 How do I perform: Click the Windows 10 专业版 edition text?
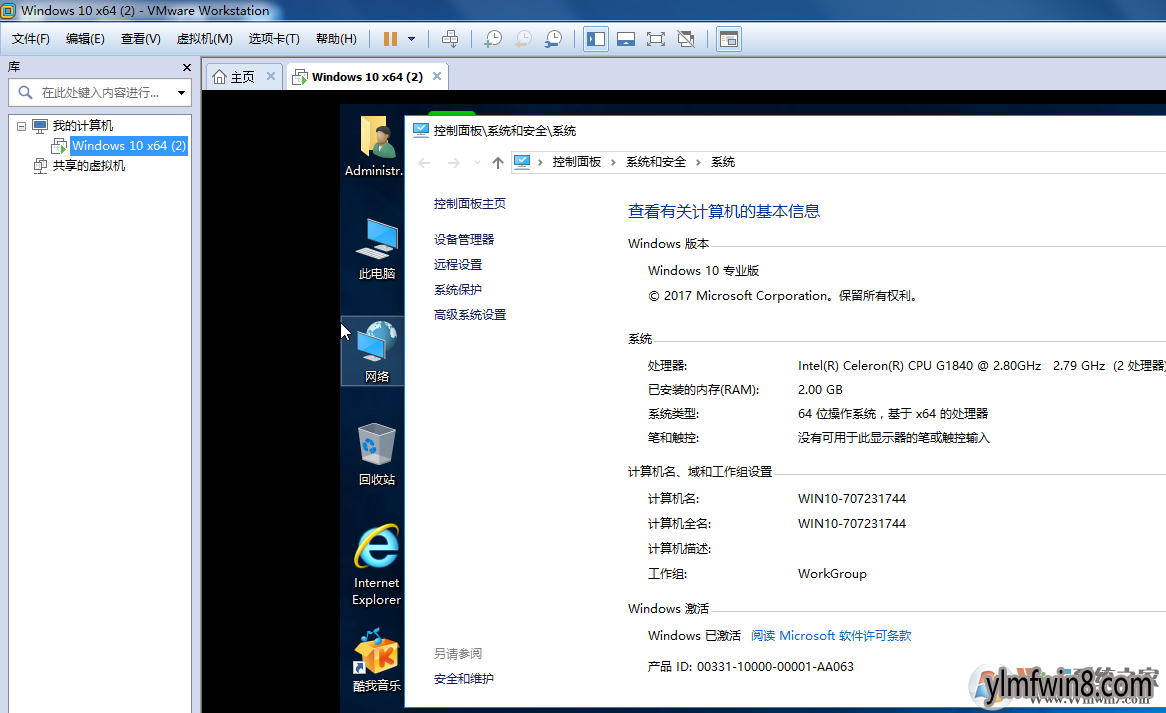[703, 271]
